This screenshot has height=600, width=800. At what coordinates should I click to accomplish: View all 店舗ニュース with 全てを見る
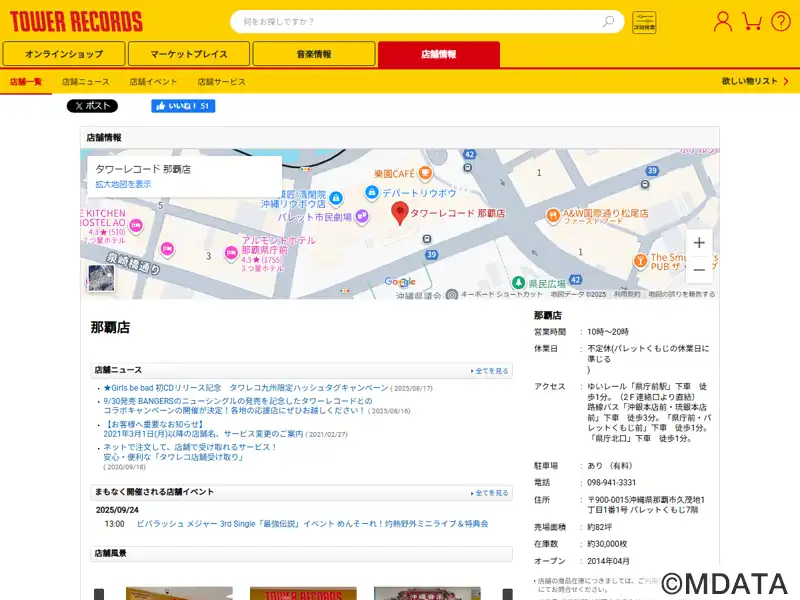489,371
